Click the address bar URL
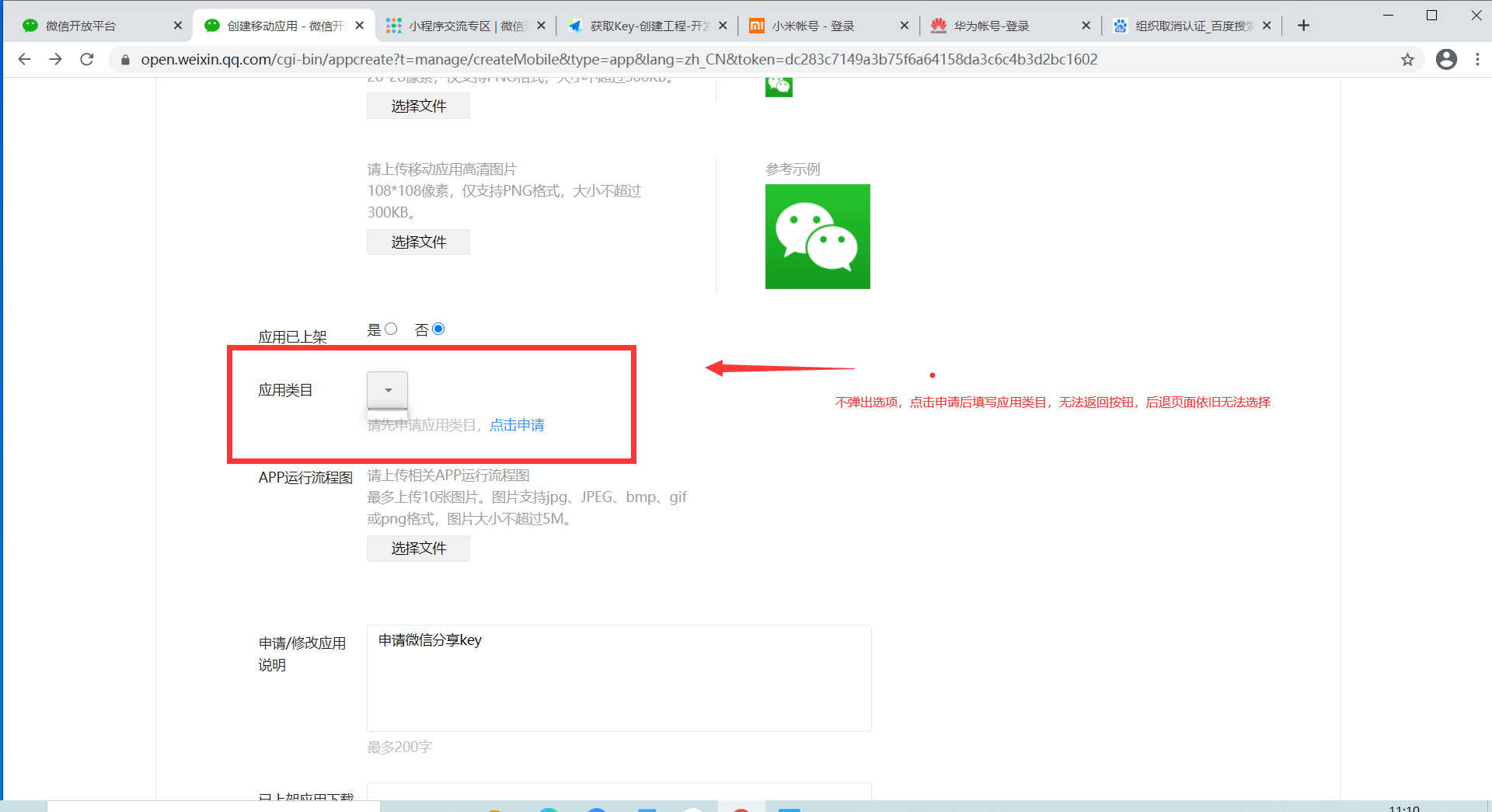 [x=619, y=60]
